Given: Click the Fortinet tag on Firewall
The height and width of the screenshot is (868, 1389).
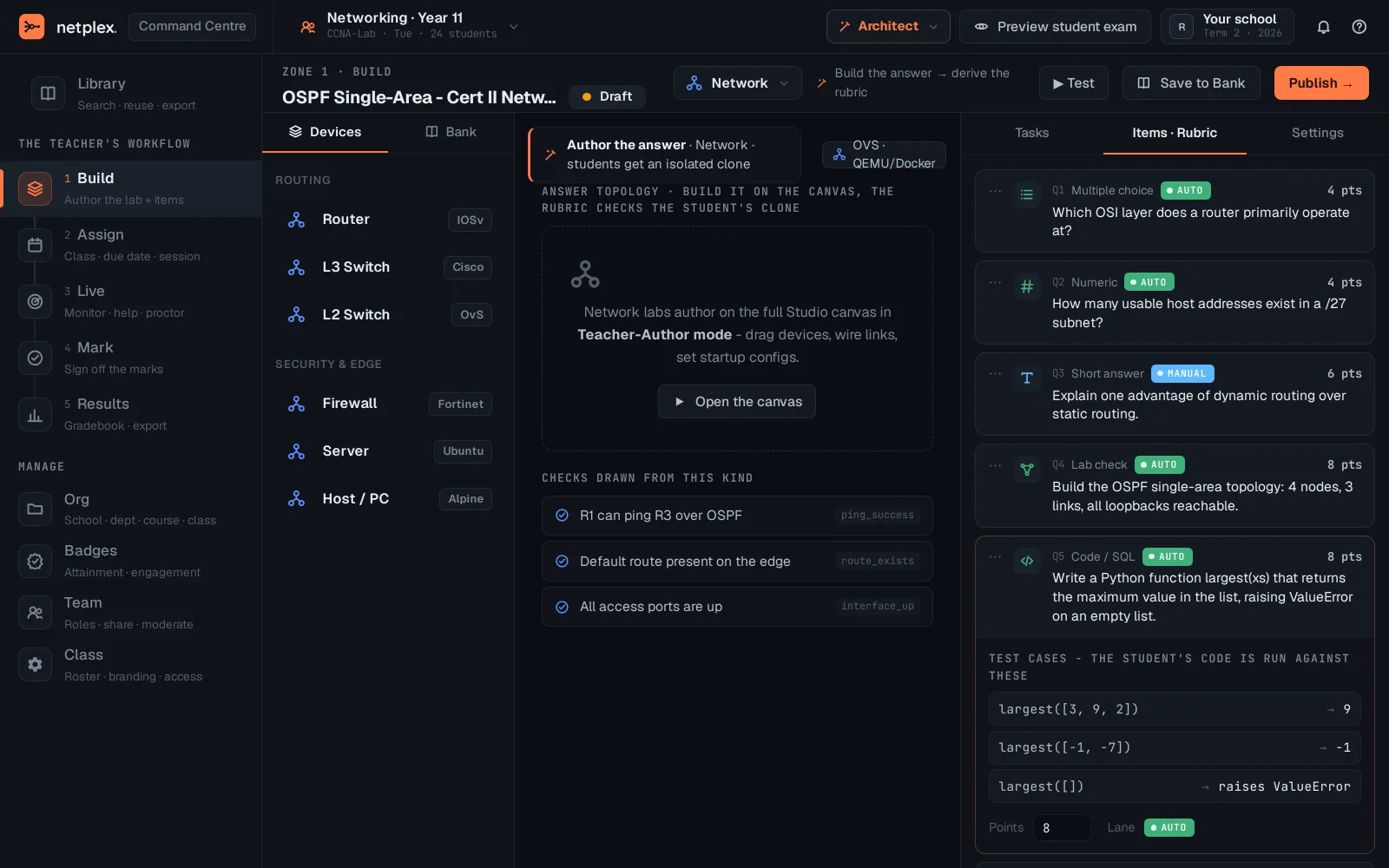Looking at the screenshot, I should tap(460, 404).
